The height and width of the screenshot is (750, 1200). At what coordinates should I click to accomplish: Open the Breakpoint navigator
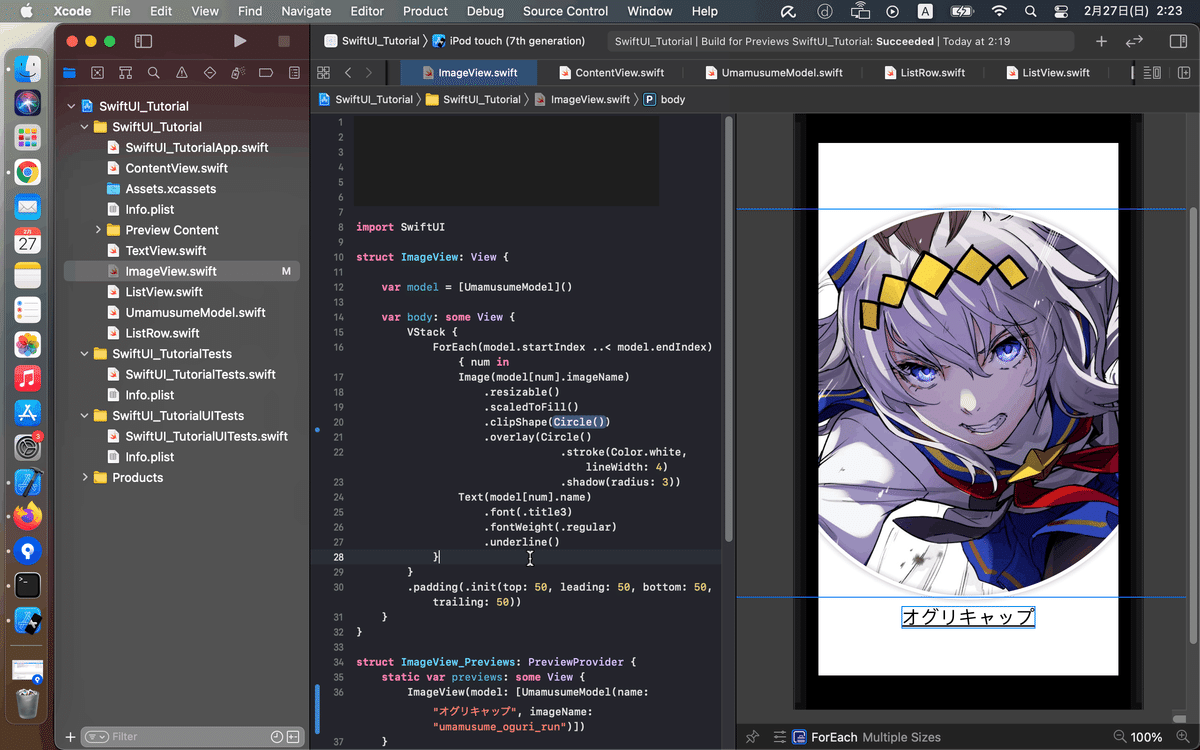pos(265,73)
